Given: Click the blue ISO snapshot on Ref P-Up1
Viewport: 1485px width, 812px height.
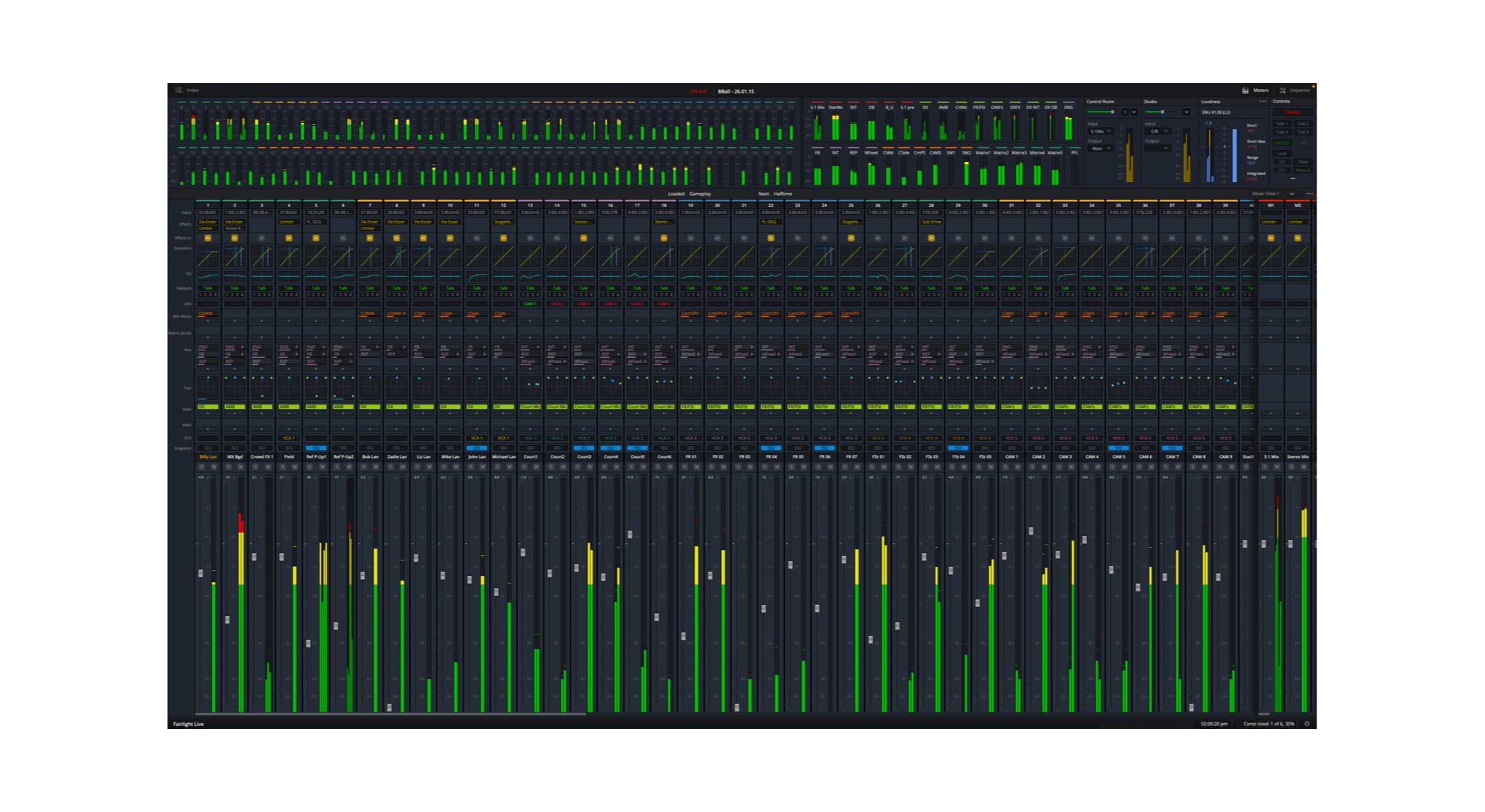Looking at the screenshot, I should click(x=316, y=448).
